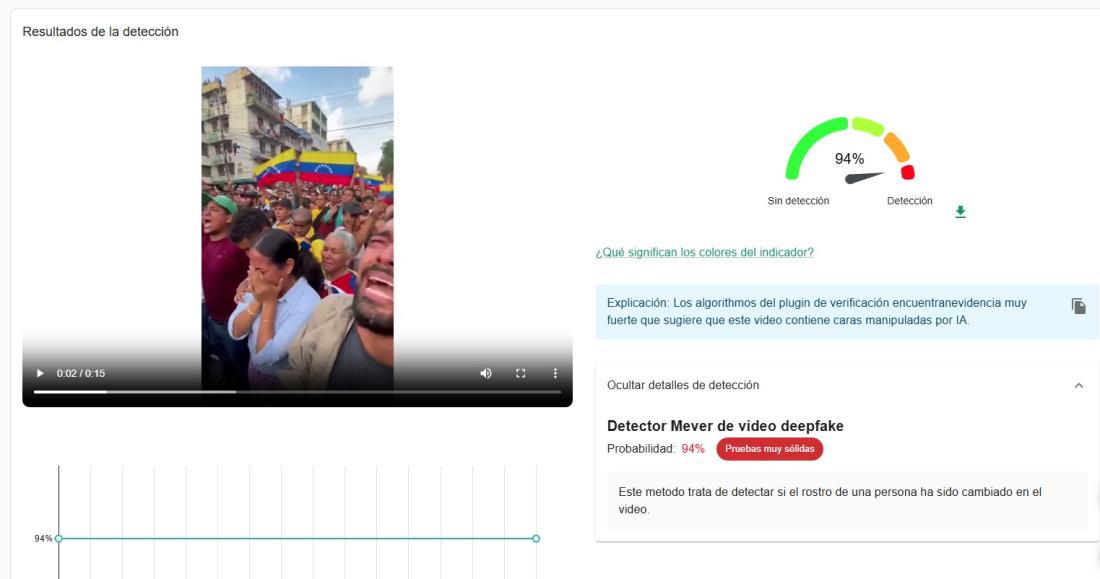
Task: Play the video
Action: (x=40, y=373)
